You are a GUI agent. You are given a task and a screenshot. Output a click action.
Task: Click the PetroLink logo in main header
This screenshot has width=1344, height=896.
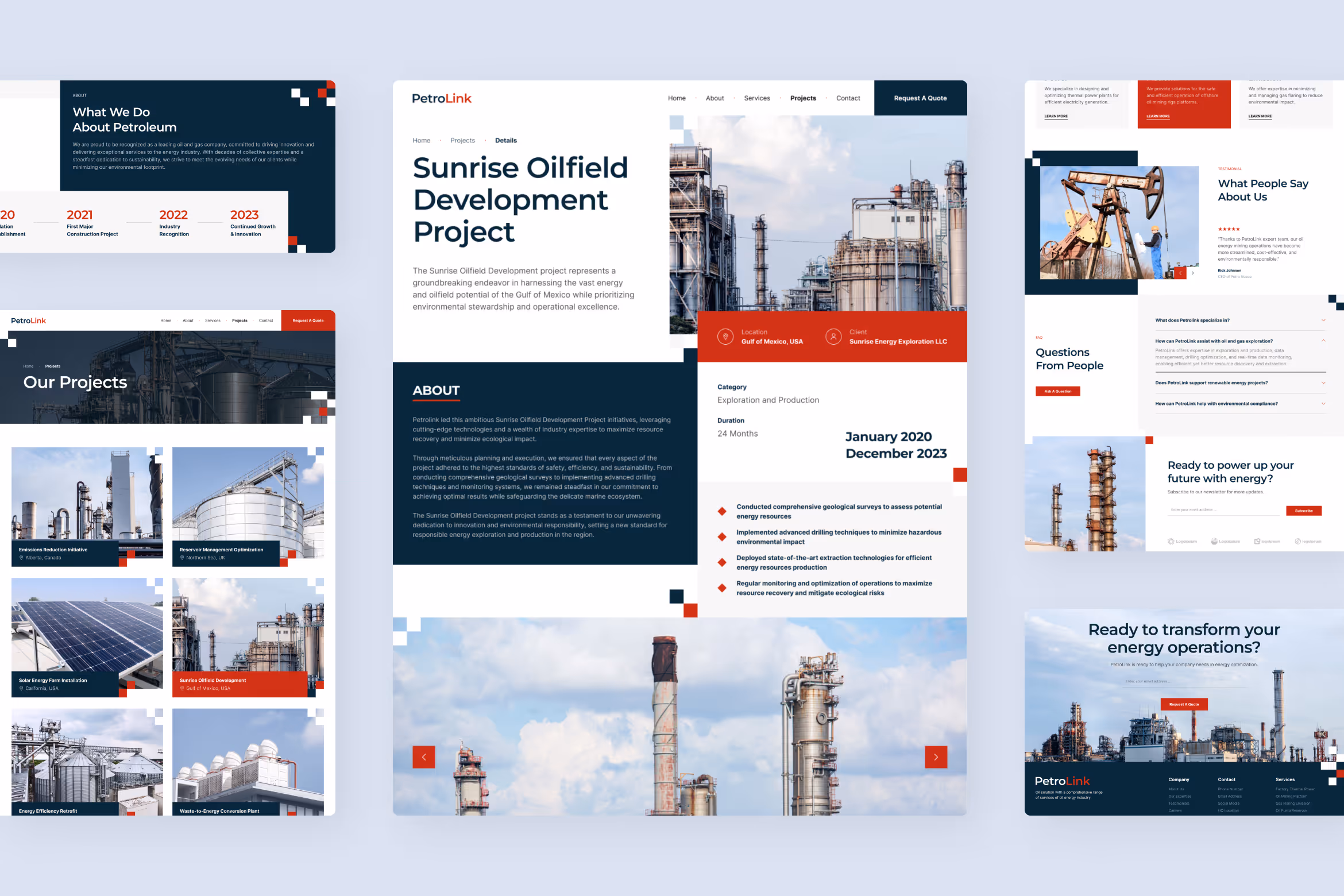point(442,98)
